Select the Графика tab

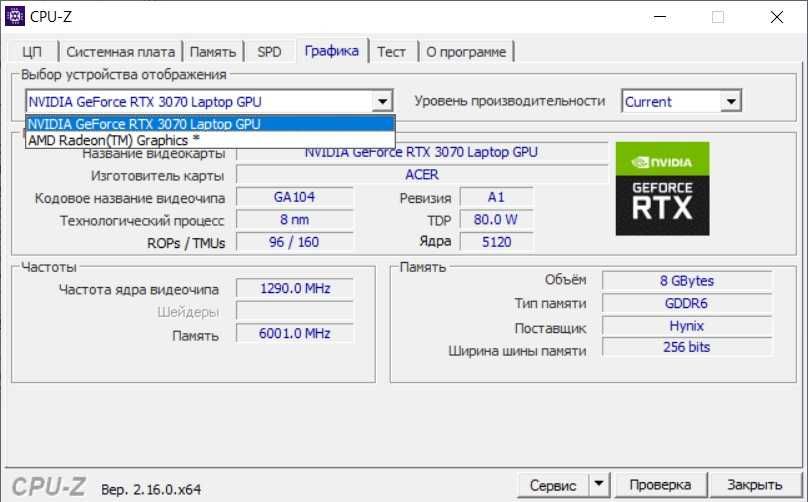331,51
